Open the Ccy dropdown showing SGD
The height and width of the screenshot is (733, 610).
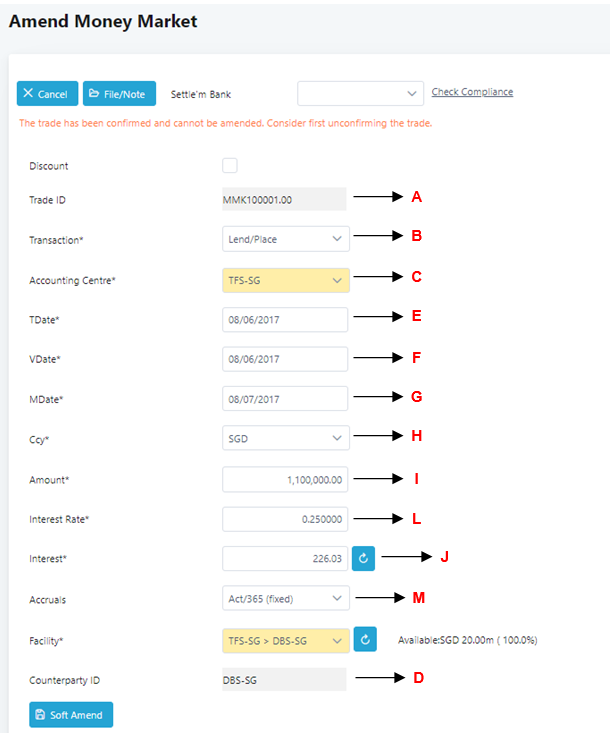click(x=286, y=438)
